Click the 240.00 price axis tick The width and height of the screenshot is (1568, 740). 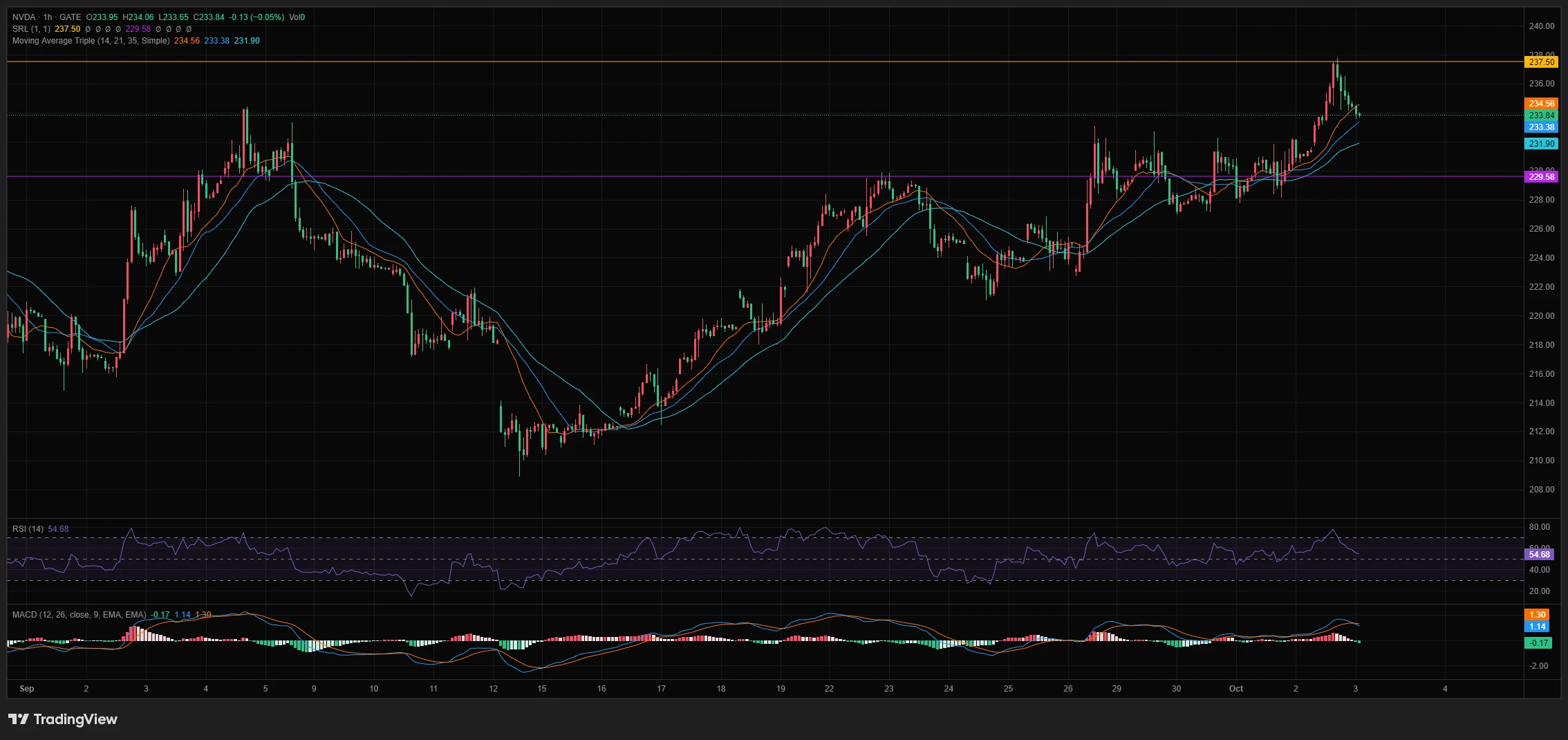click(1542, 26)
